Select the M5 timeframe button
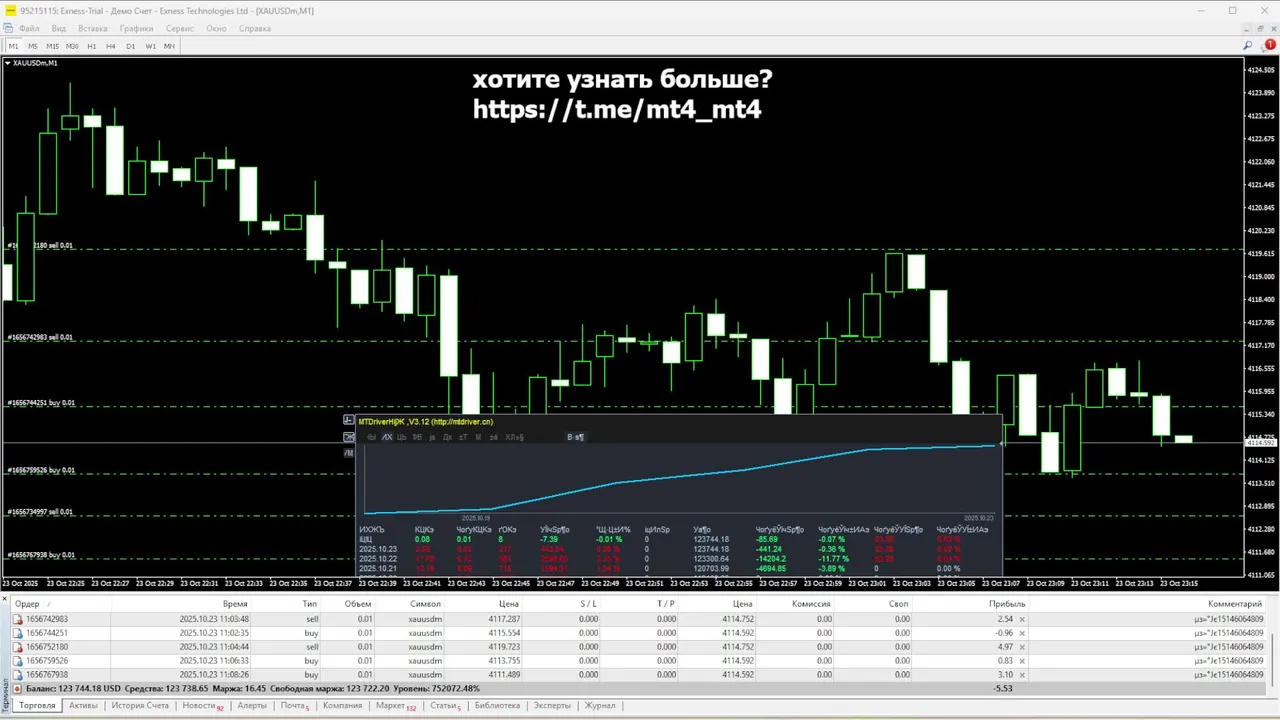The height and width of the screenshot is (720, 1280). point(33,46)
